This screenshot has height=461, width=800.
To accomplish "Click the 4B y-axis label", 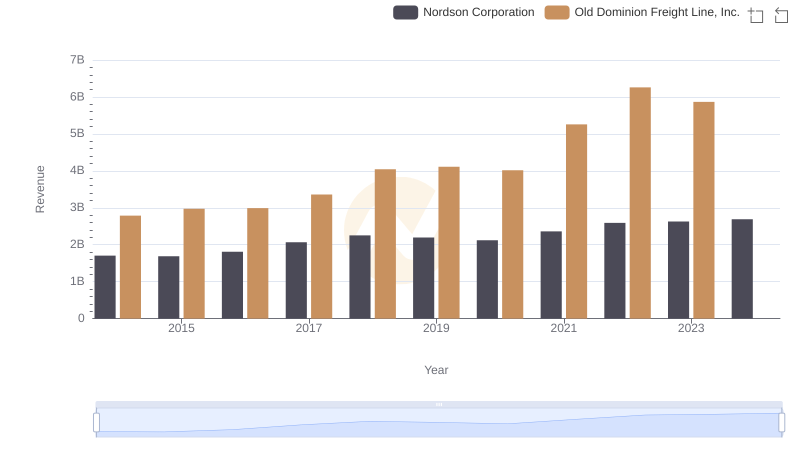I will [77, 170].
